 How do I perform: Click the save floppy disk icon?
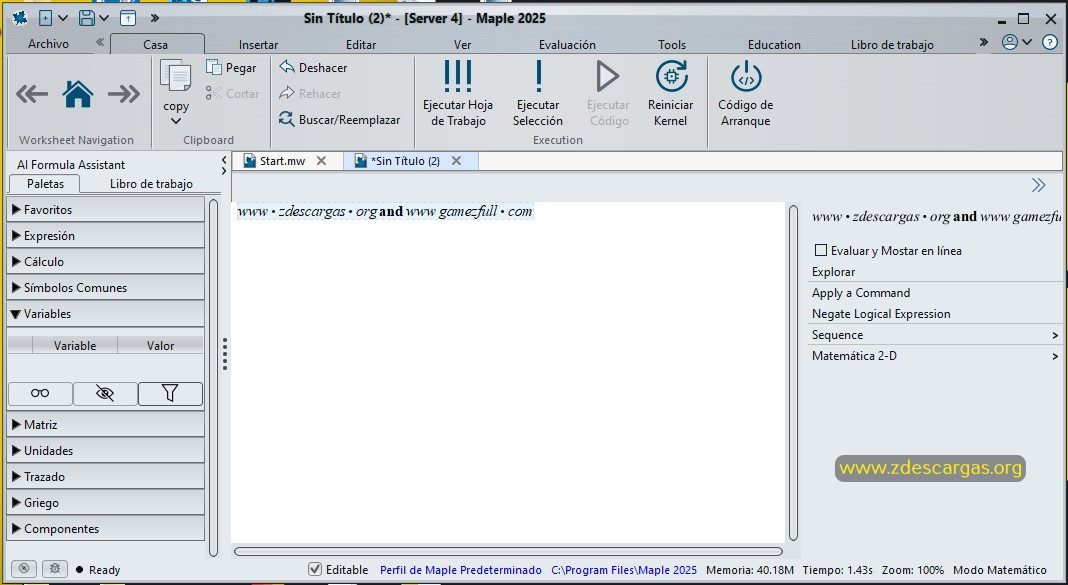click(x=87, y=18)
